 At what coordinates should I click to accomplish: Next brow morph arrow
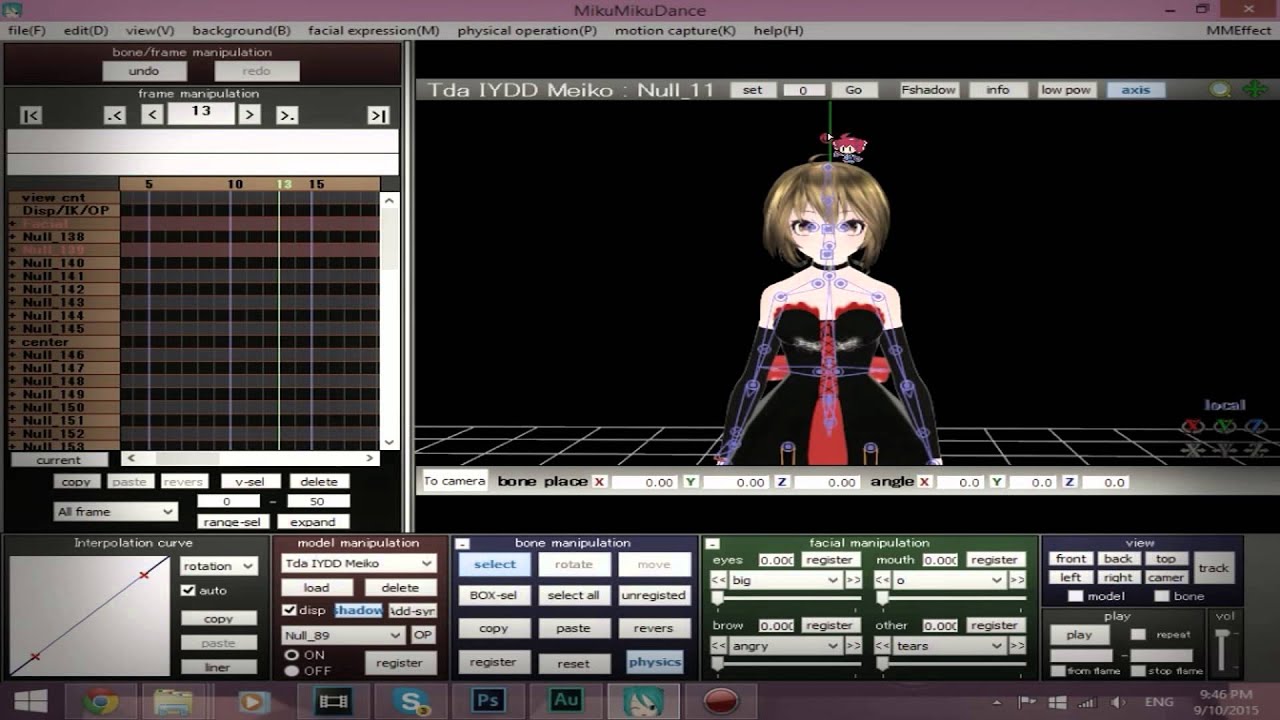pyautogui.click(x=853, y=646)
